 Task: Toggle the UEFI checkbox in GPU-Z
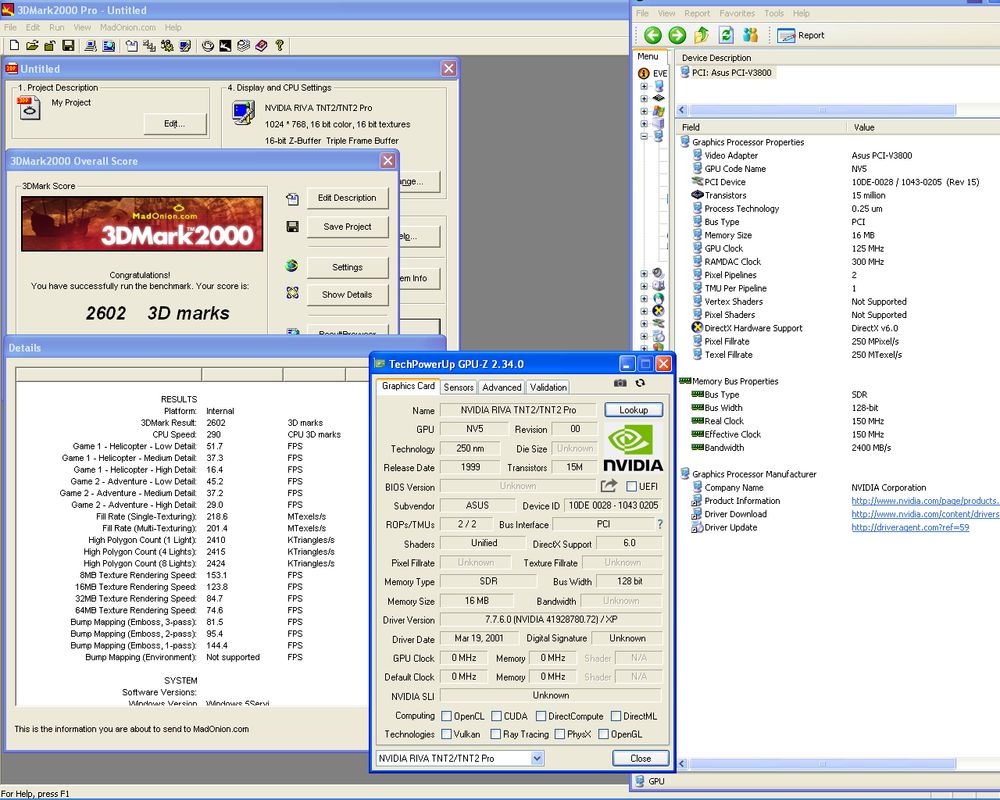coord(631,487)
